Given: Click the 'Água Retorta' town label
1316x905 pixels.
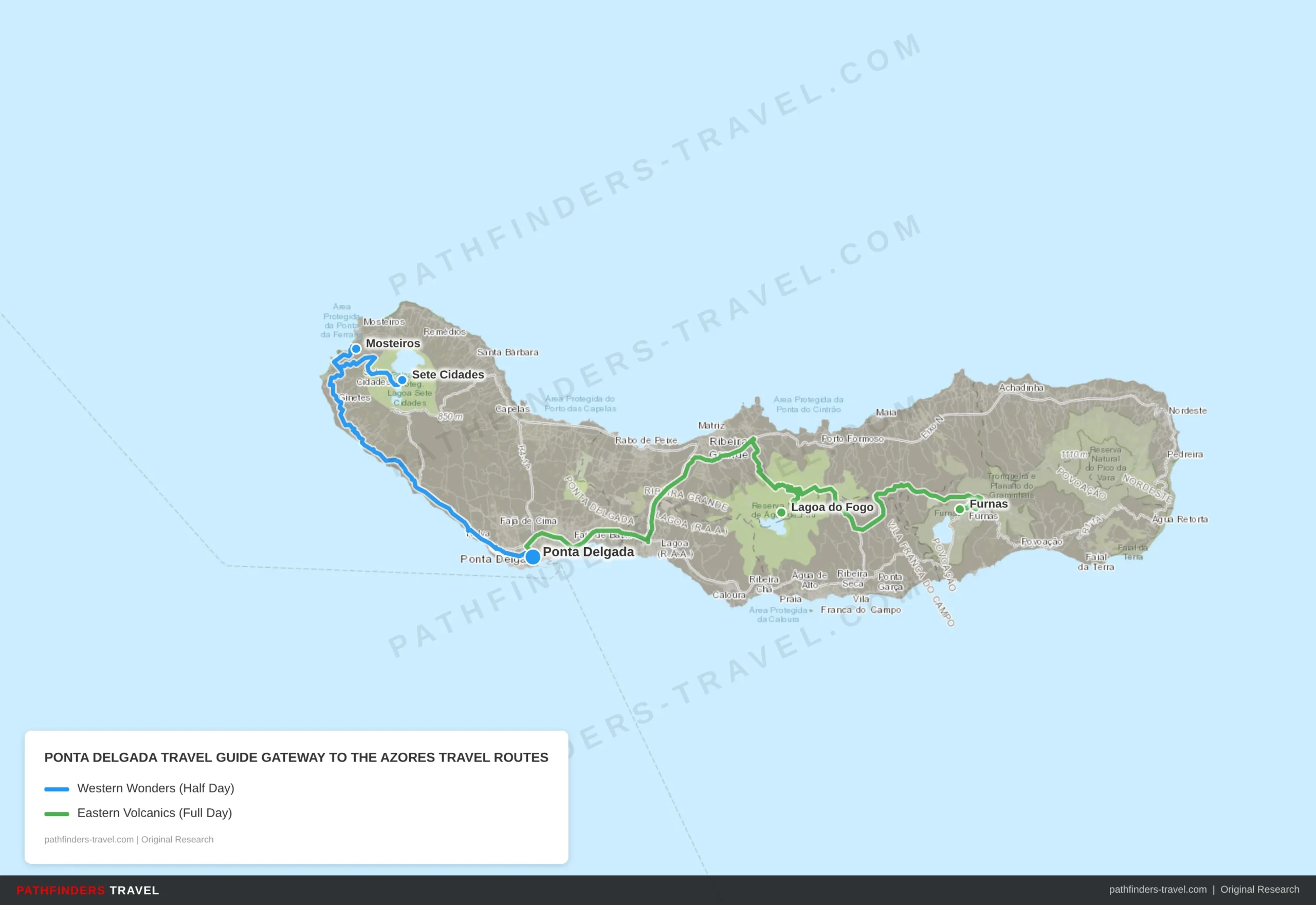Looking at the screenshot, I should 1180,519.
